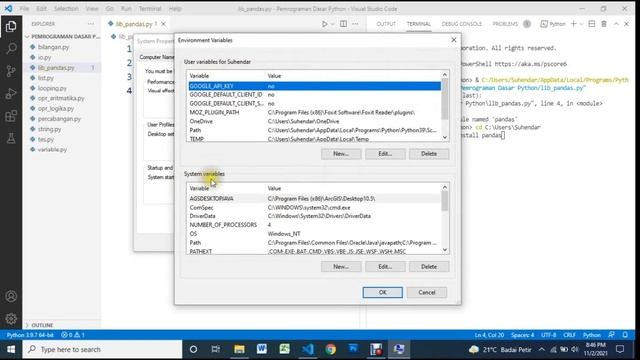Screen dimensions: 640x360
Task: Open Explorer panel ellipsis menu
Action: [x=91, y=24]
